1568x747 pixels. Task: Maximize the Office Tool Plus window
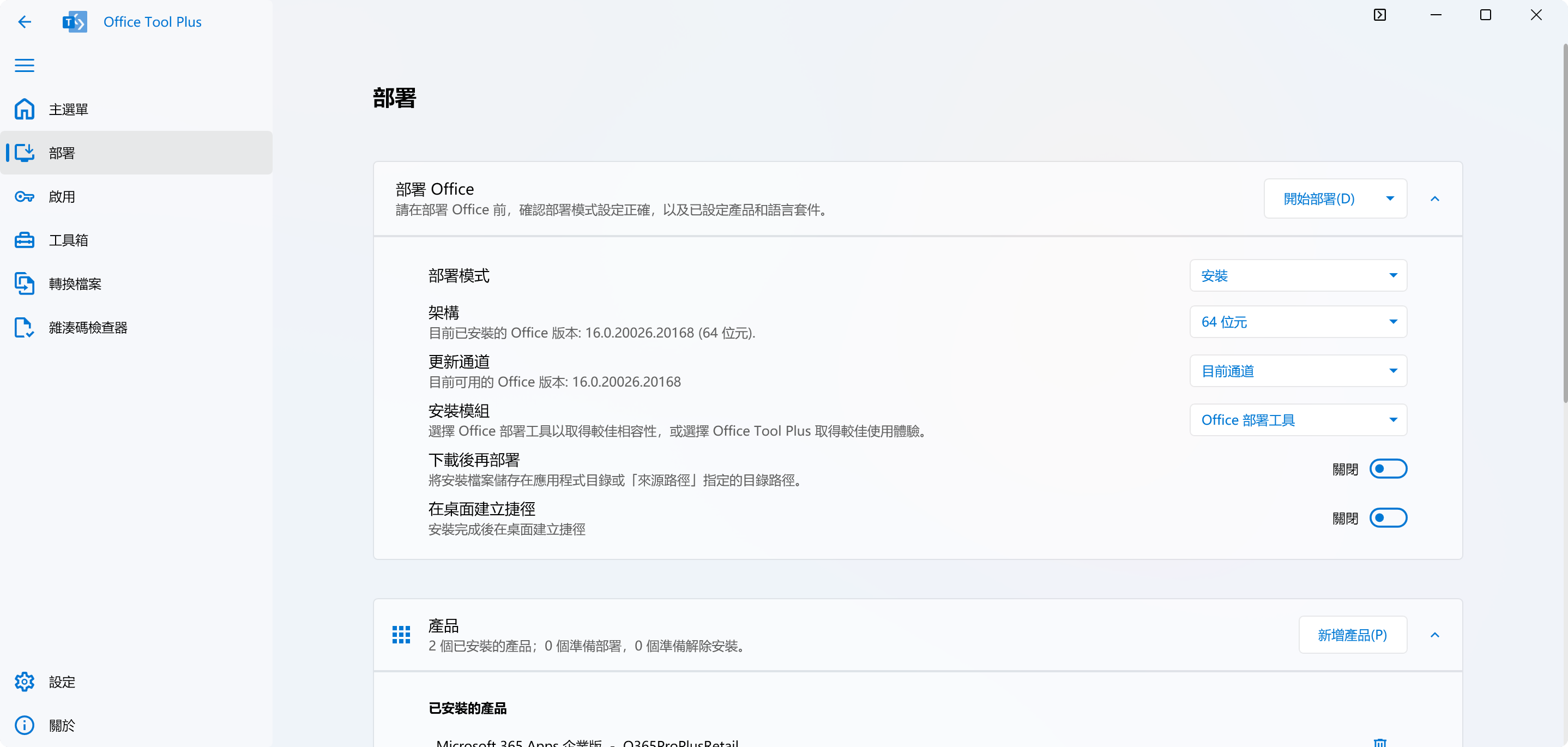click(1485, 15)
